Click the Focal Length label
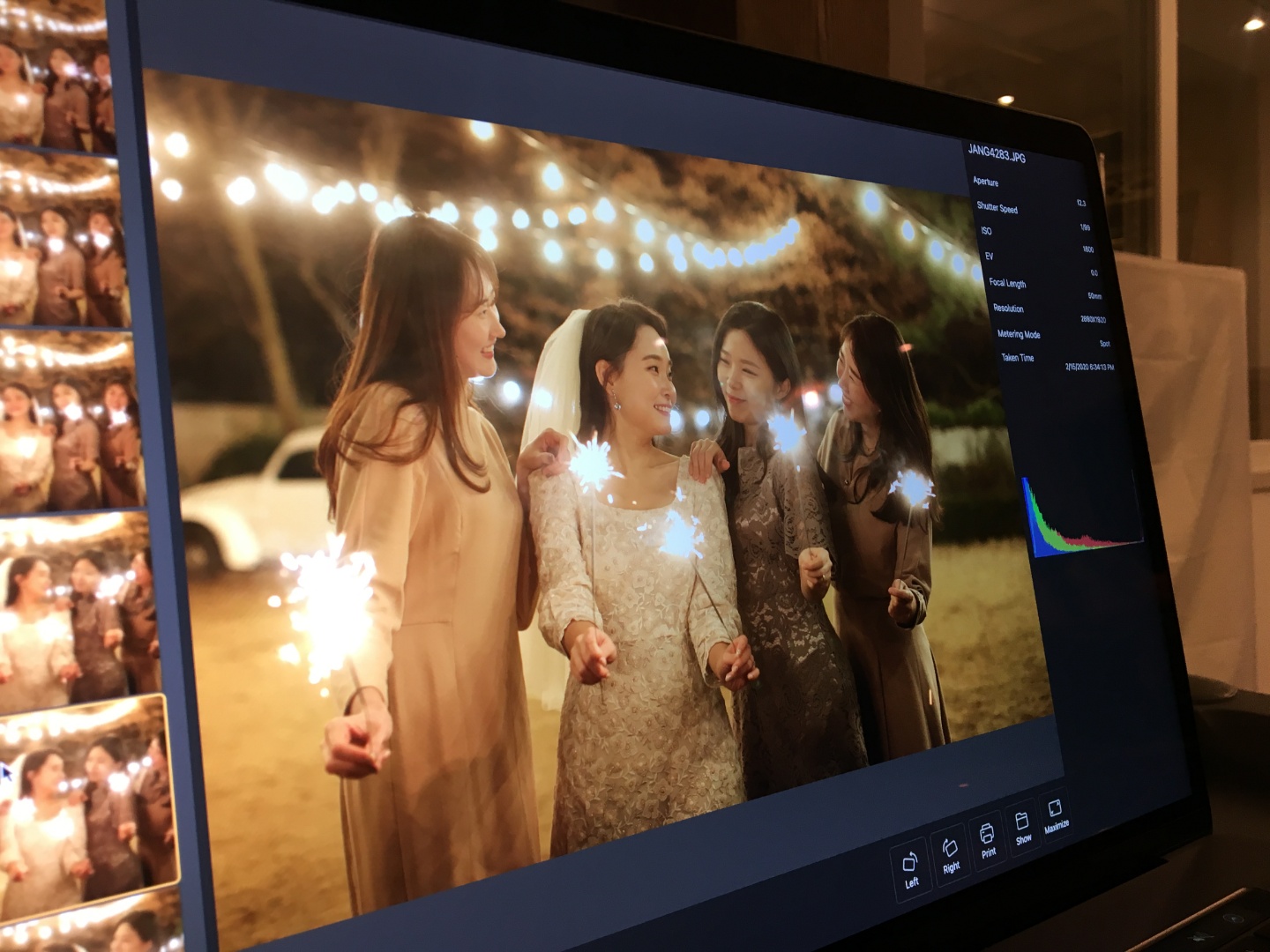 [x=1007, y=283]
